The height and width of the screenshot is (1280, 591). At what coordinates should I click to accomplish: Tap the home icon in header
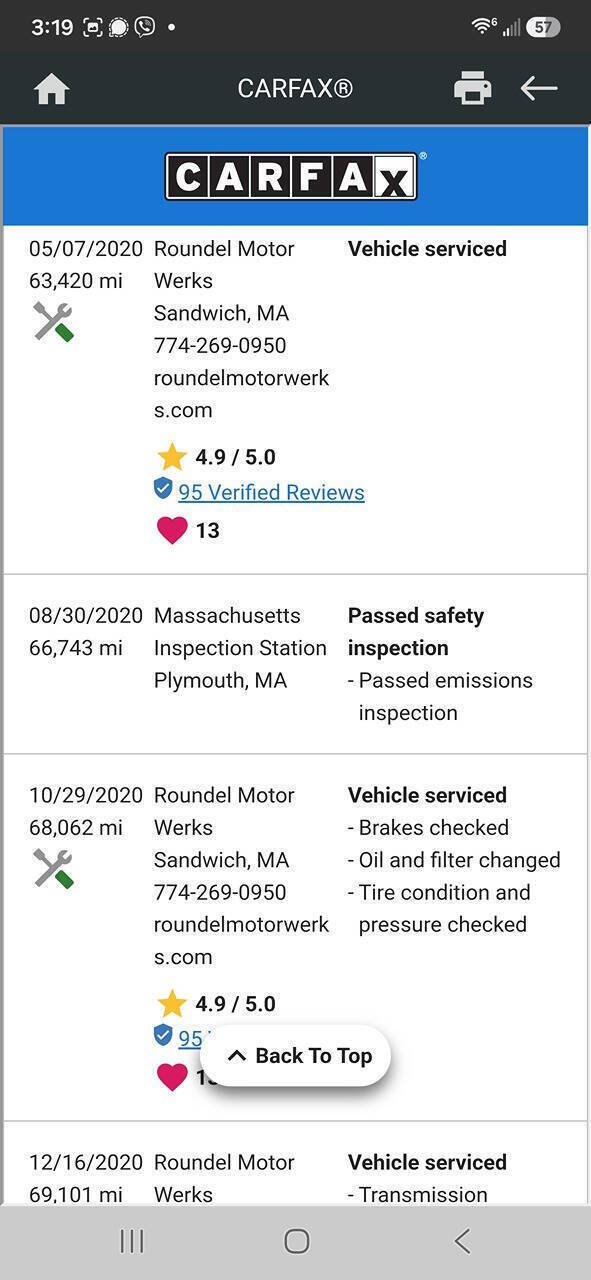point(51,89)
